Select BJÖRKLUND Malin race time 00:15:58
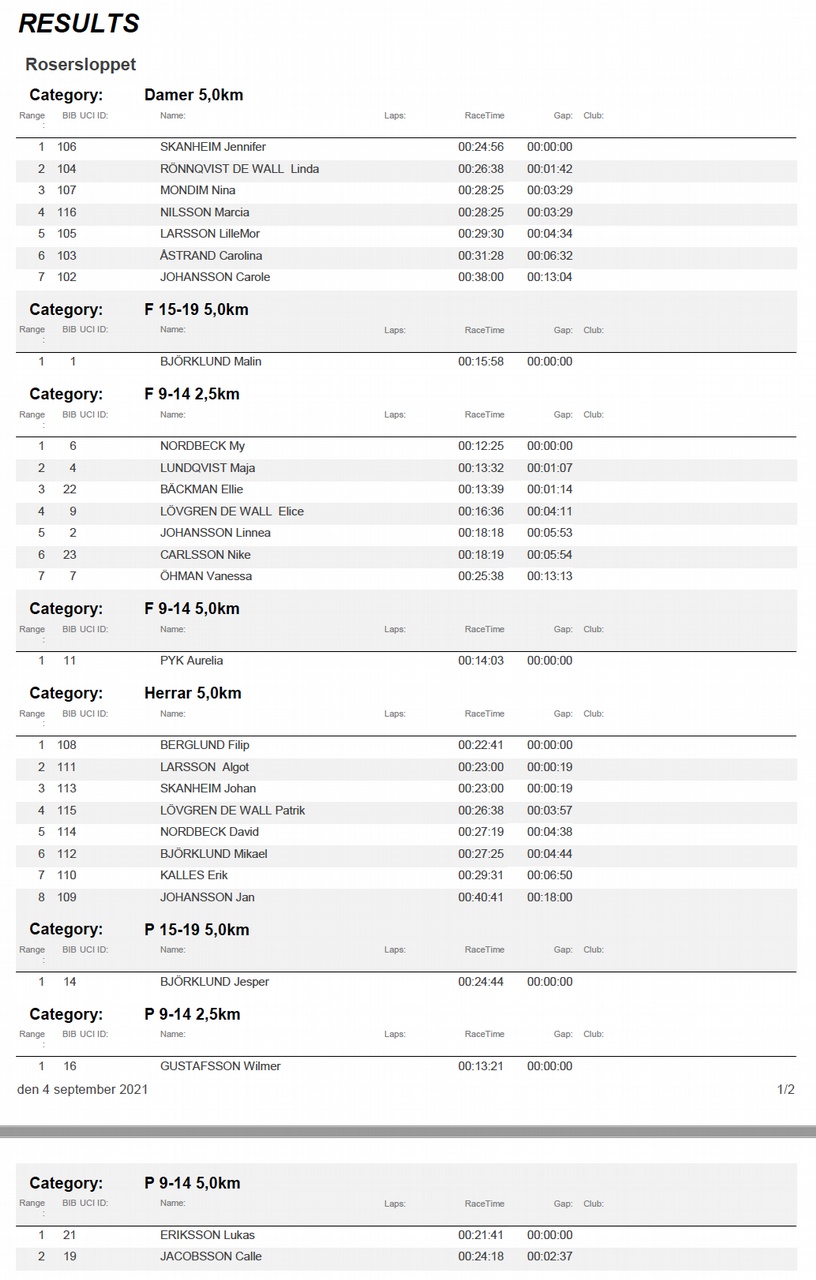The width and height of the screenshot is (816, 1280). (481, 361)
